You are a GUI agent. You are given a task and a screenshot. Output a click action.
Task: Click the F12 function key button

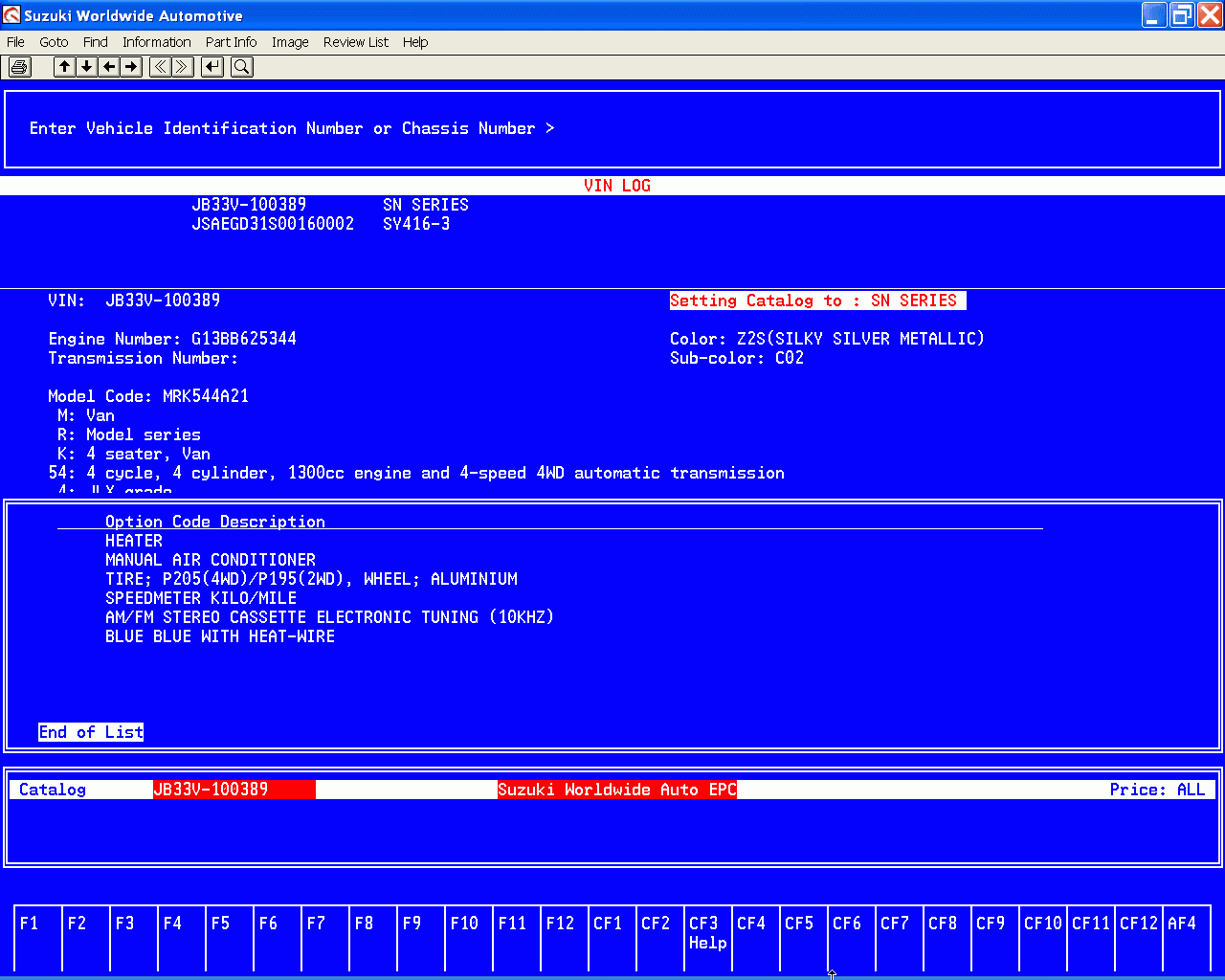[565, 938]
